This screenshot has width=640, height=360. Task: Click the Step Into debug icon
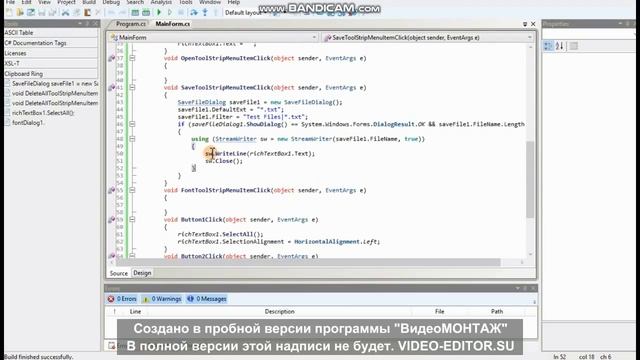click(x=205, y=13)
